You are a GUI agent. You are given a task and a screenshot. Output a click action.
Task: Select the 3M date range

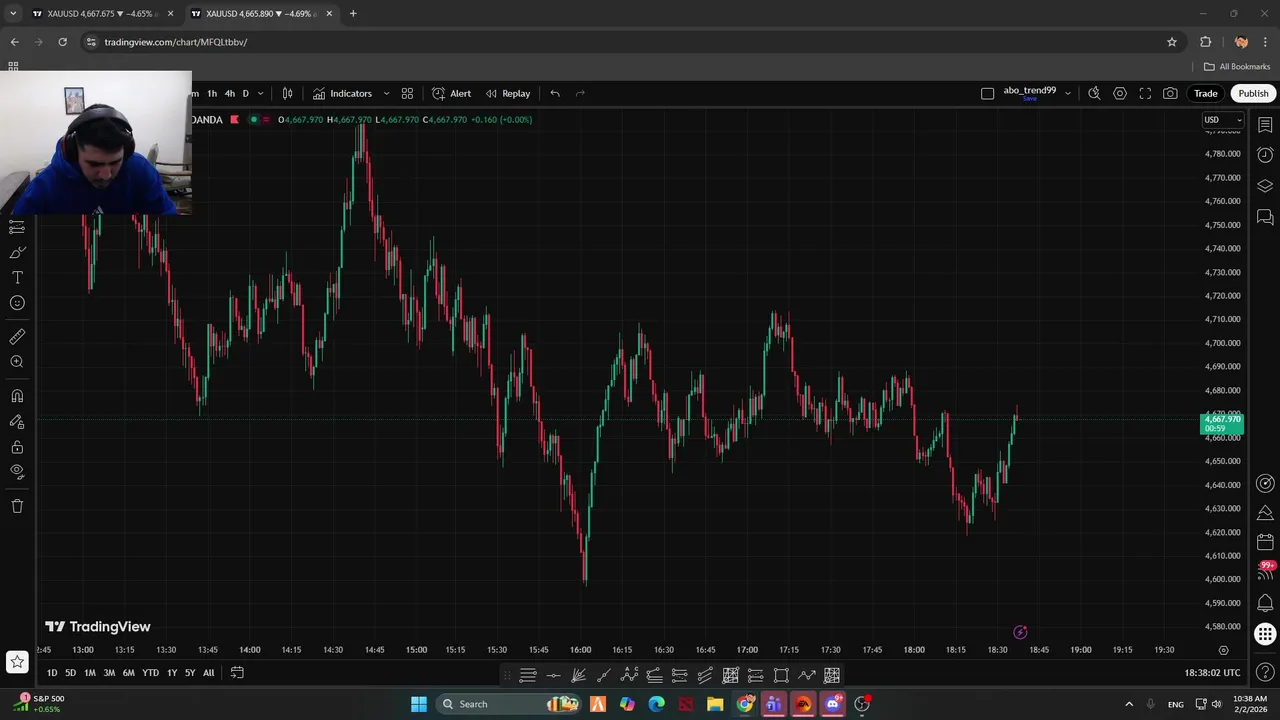109,673
